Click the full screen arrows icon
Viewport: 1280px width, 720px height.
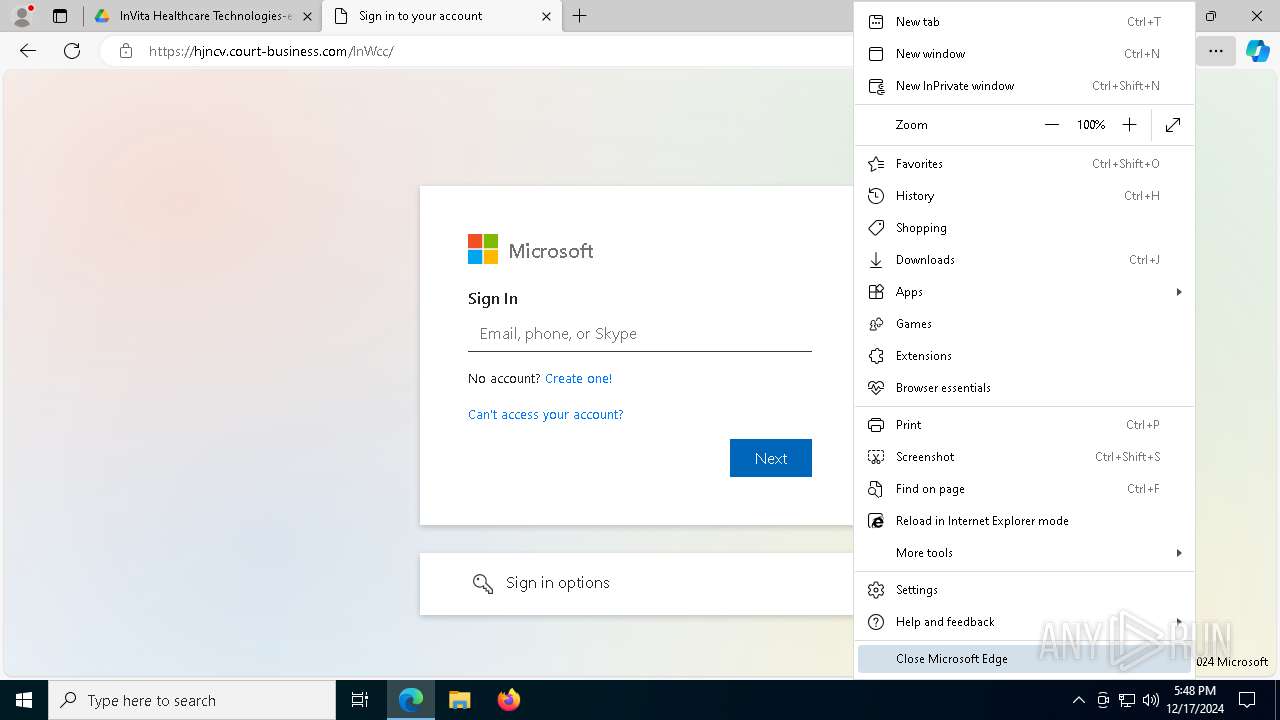coord(1173,125)
